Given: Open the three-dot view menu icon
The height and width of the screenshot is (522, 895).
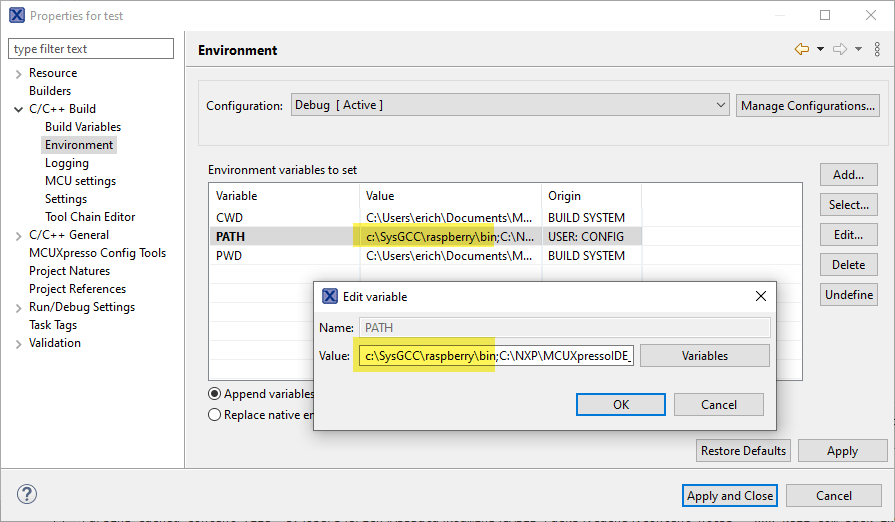Looking at the screenshot, I should coord(877,50).
